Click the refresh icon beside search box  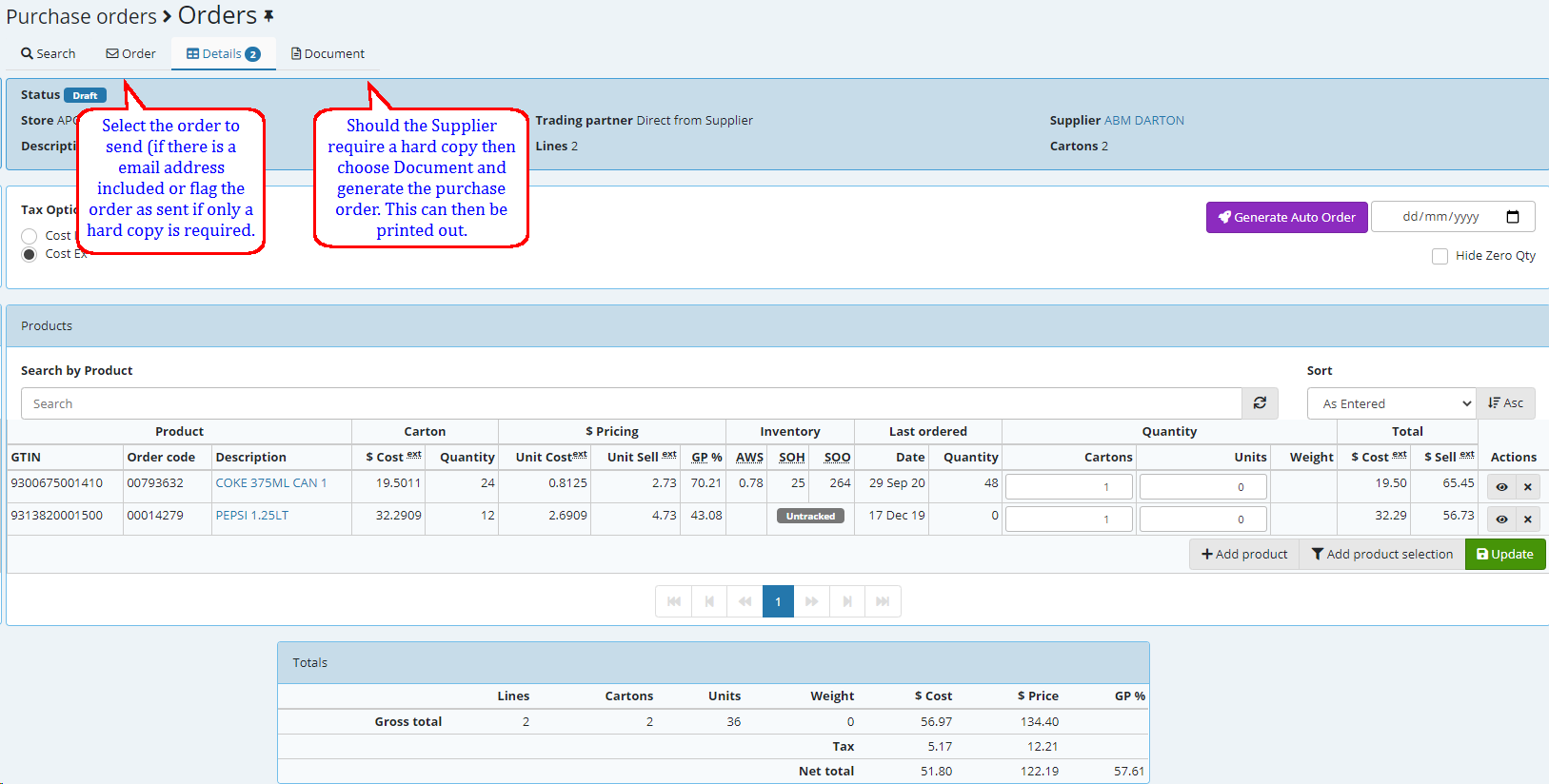(x=1260, y=403)
